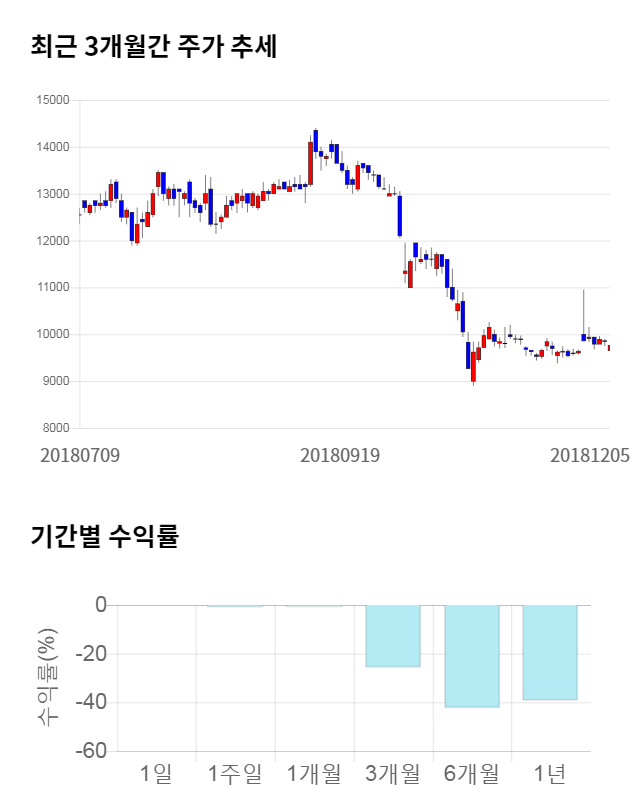
Task: Click the 15000 price axis label
Action: (x=53, y=100)
